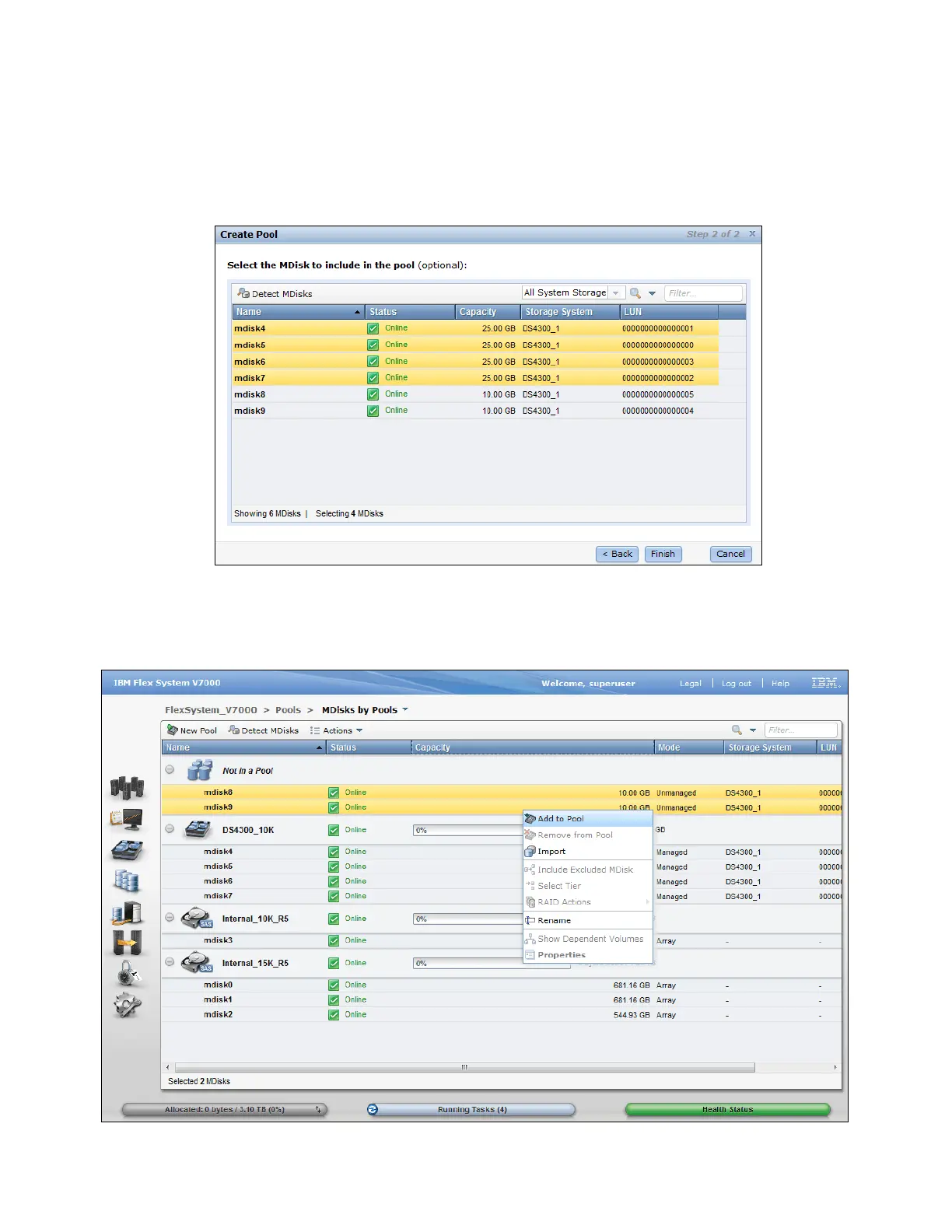This screenshot has width=952, height=1232.
Task: Click the Back button in Create Pool
Action: pos(618,554)
